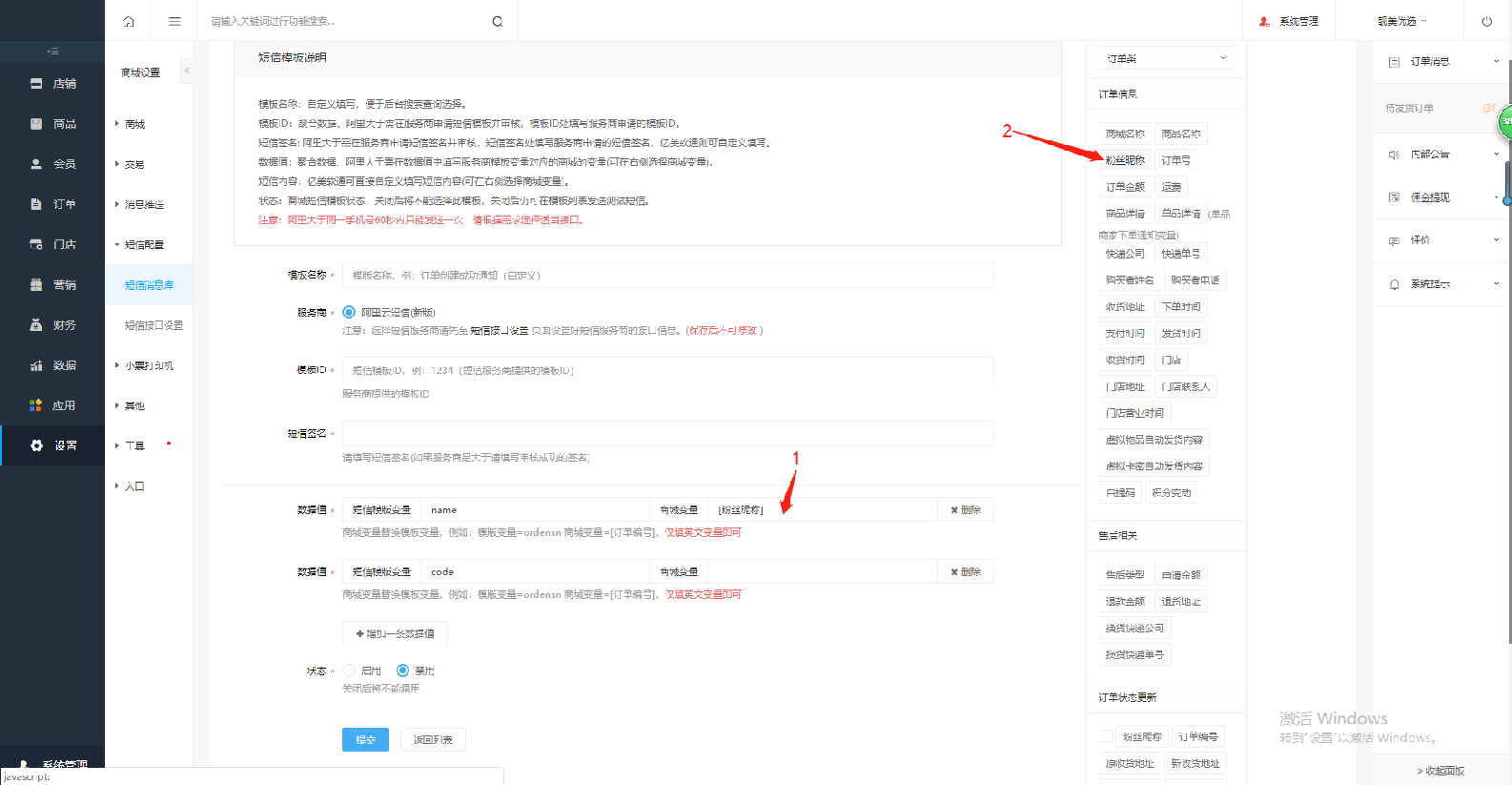The width and height of the screenshot is (1512, 785).
Task: Insert the 售后类型 variable tag
Action: click(1125, 575)
